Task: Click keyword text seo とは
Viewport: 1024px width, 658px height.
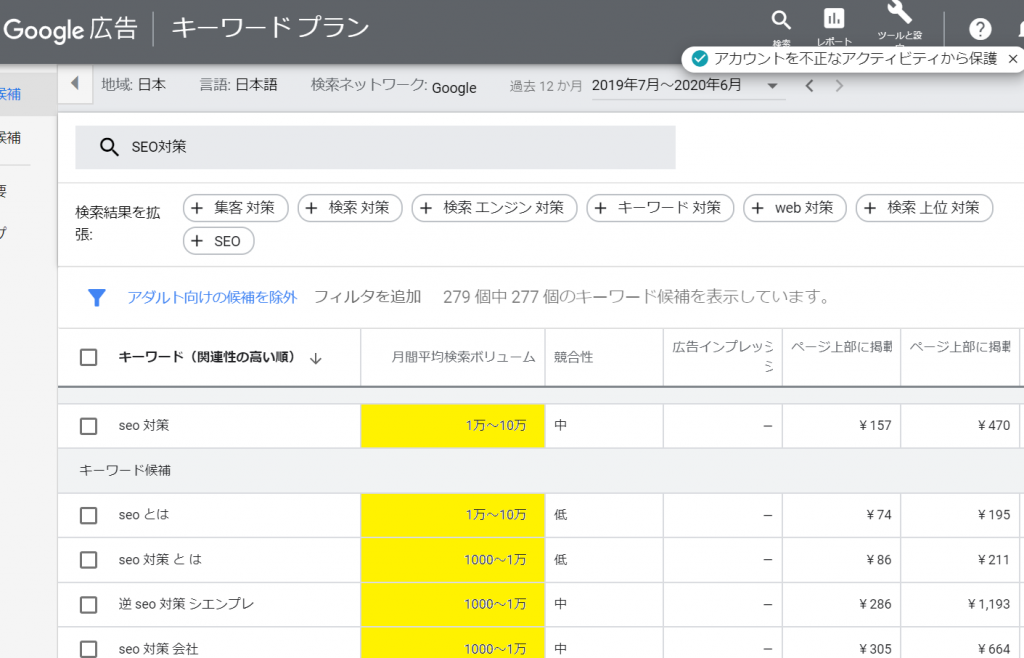Action: [x=144, y=515]
